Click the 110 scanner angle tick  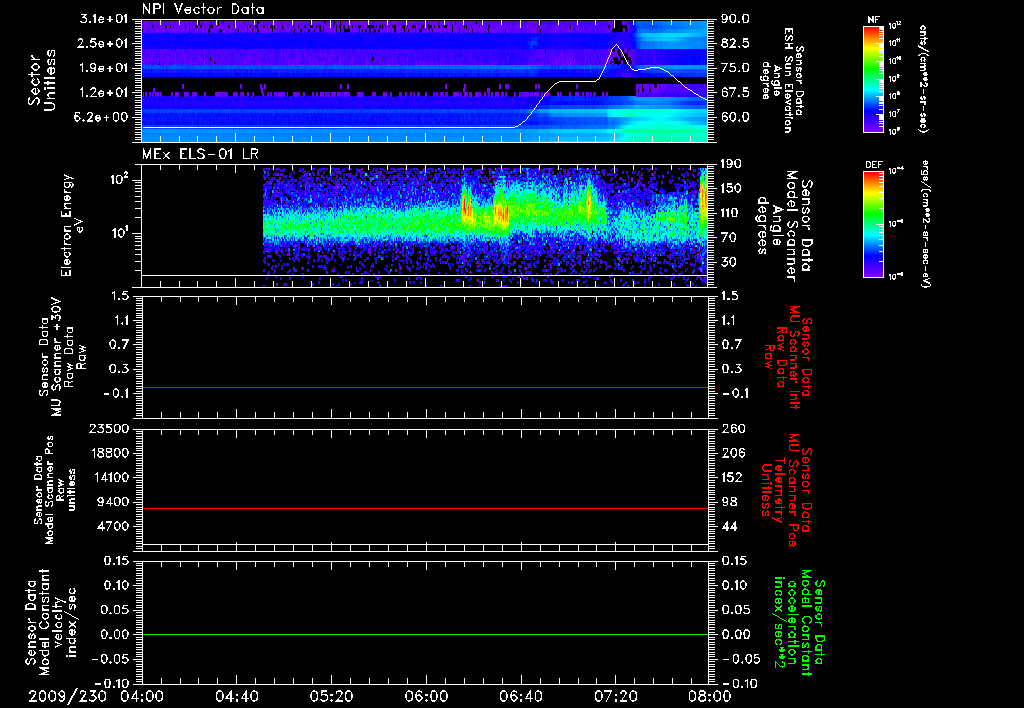[x=731, y=213]
